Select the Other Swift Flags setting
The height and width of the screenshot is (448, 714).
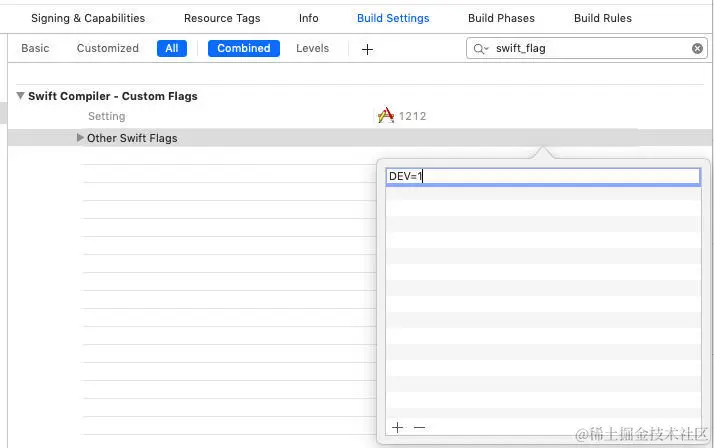coord(132,138)
